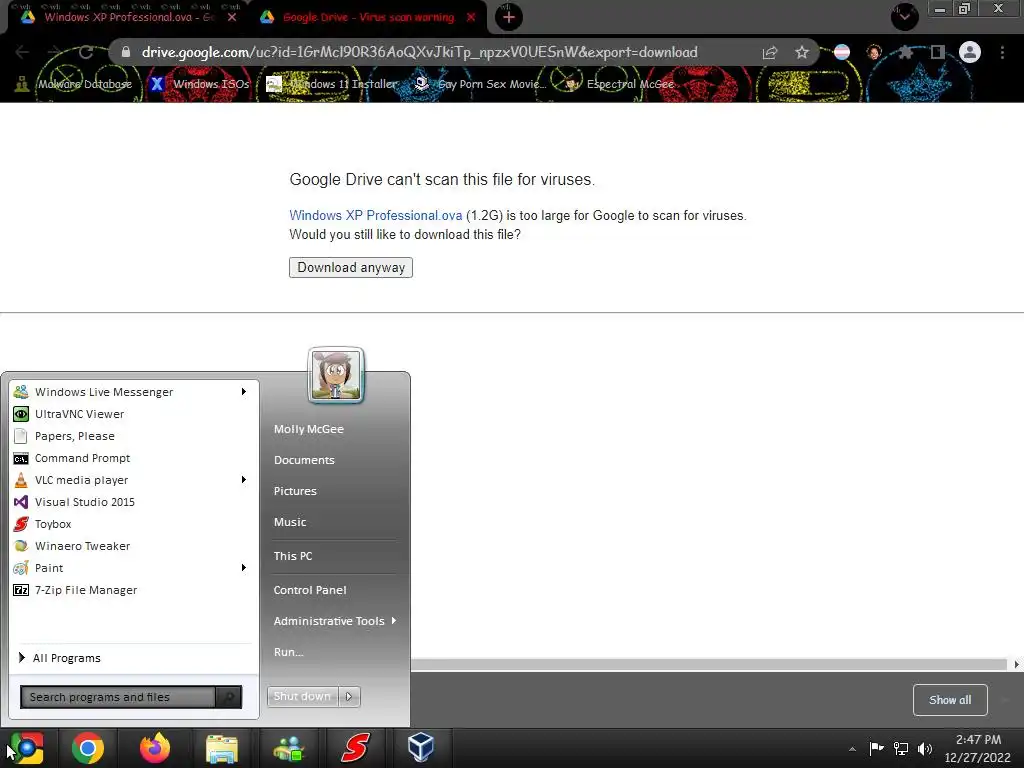Open the Run... dialog

tap(289, 652)
